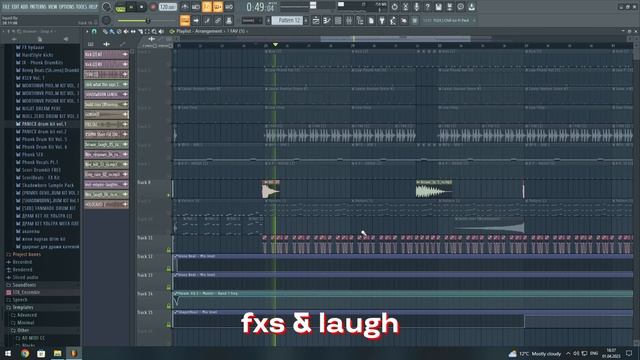The image size is (640, 360).
Task: Select the playlist paint brush tool
Action: tap(112, 31)
